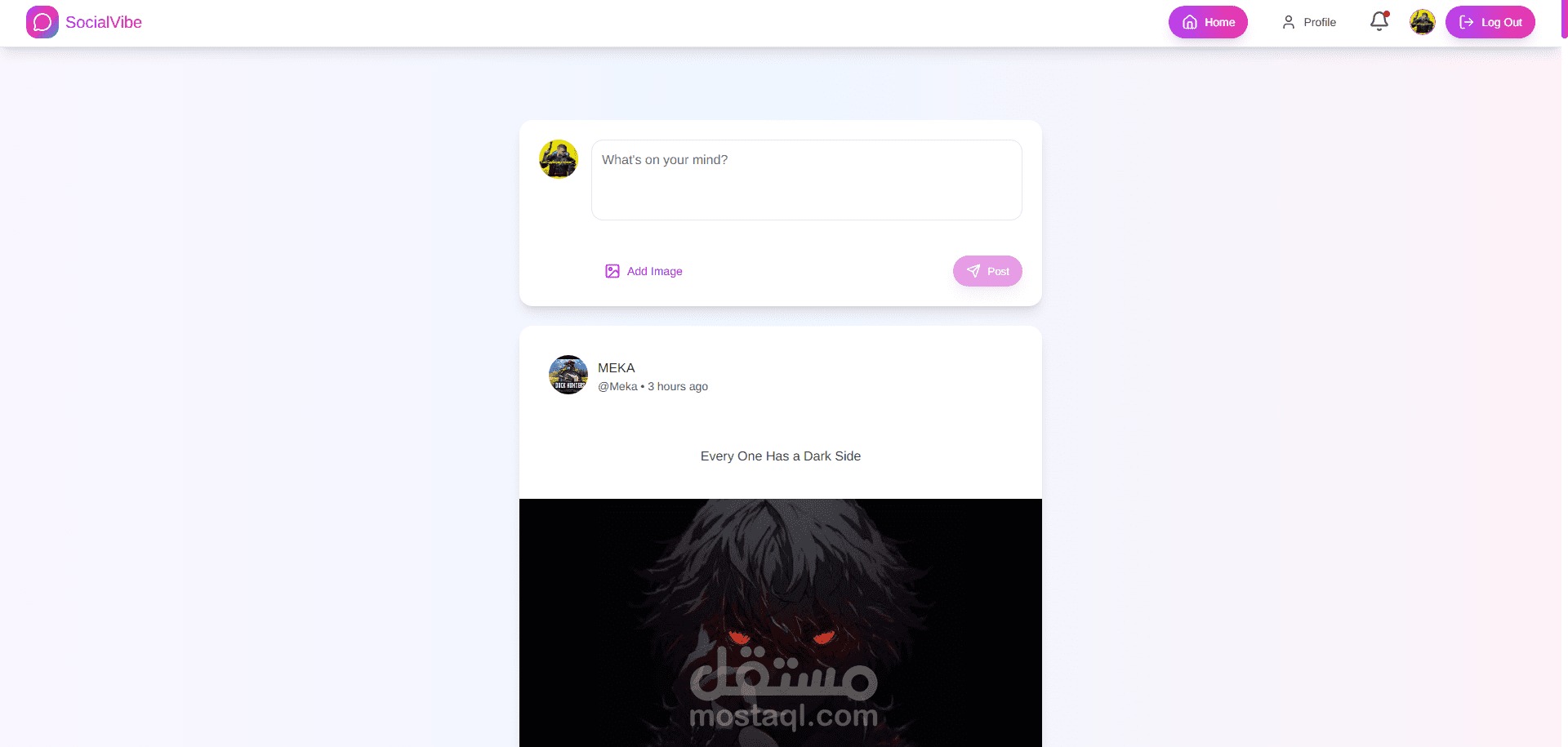Click the SocialVibe brand name
This screenshot has height=747, width=1568.
point(104,22)
